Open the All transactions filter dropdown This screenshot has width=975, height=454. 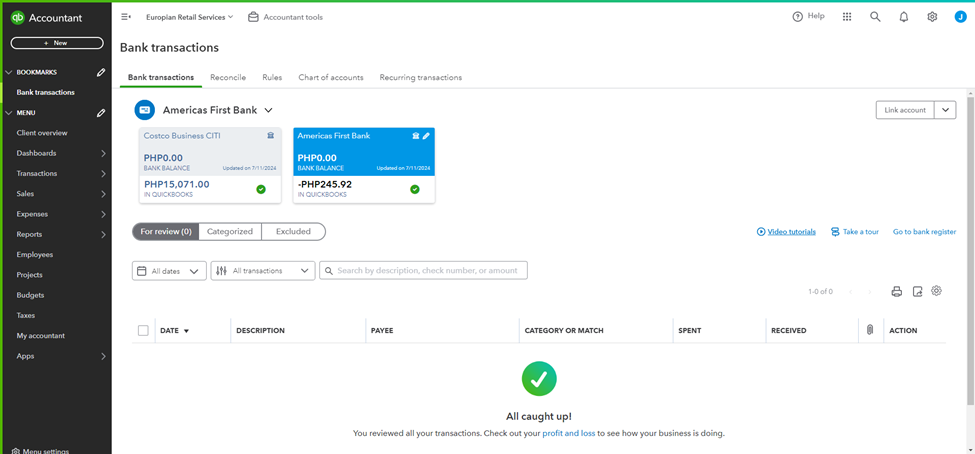pyautogui.click(x=263, y=271)
